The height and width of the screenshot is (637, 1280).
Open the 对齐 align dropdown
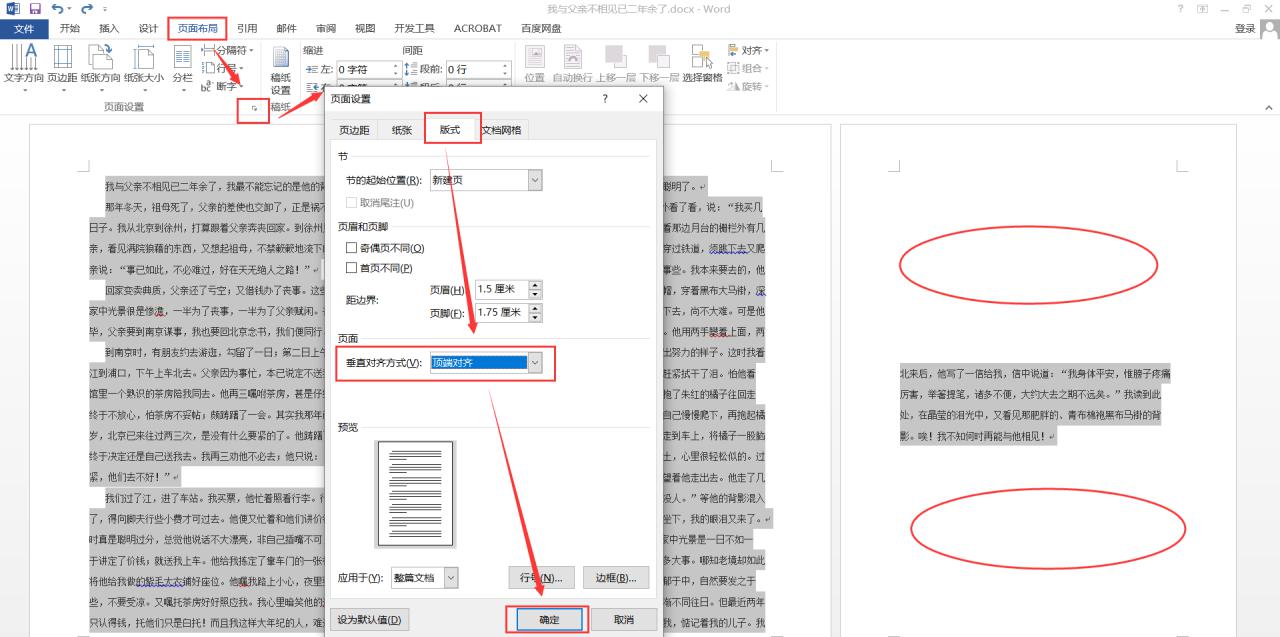(748, 50)
